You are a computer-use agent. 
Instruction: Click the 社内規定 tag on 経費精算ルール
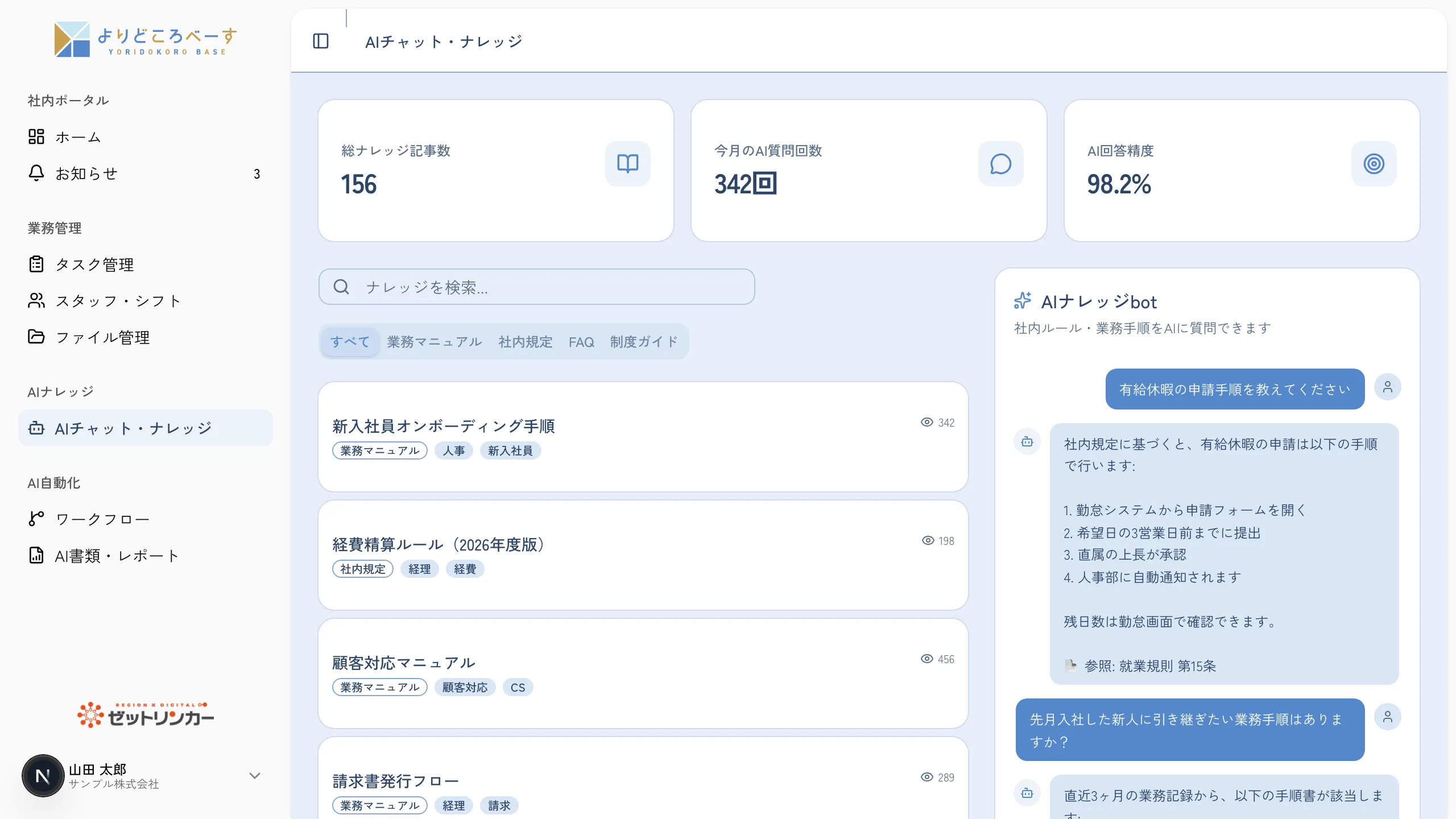(x=363, y=569)
